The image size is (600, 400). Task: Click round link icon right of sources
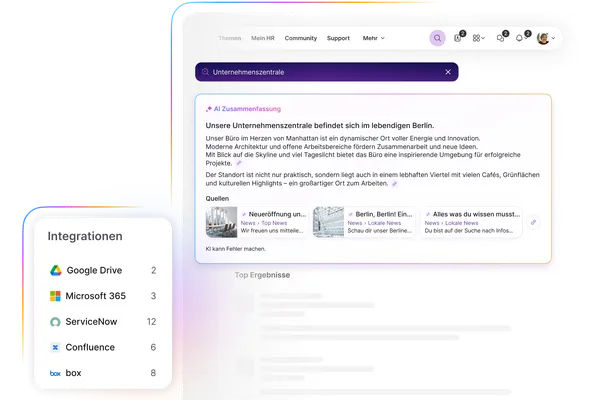533,222
